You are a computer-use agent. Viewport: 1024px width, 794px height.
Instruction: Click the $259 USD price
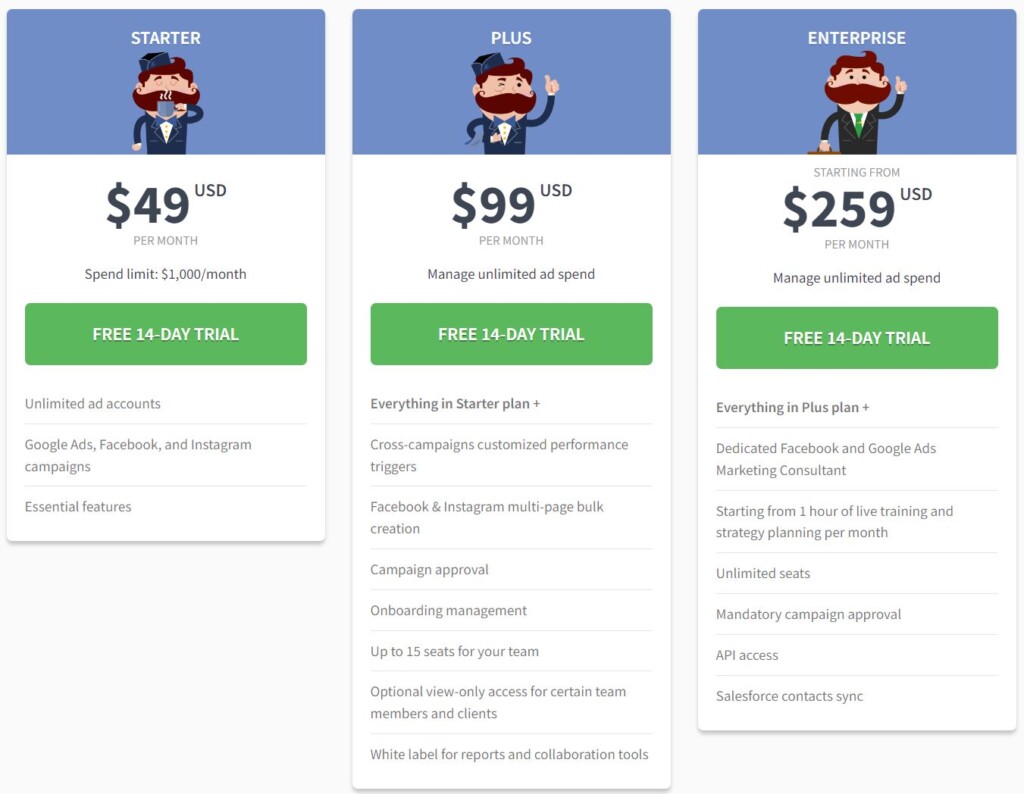click(x=857, y=208)
